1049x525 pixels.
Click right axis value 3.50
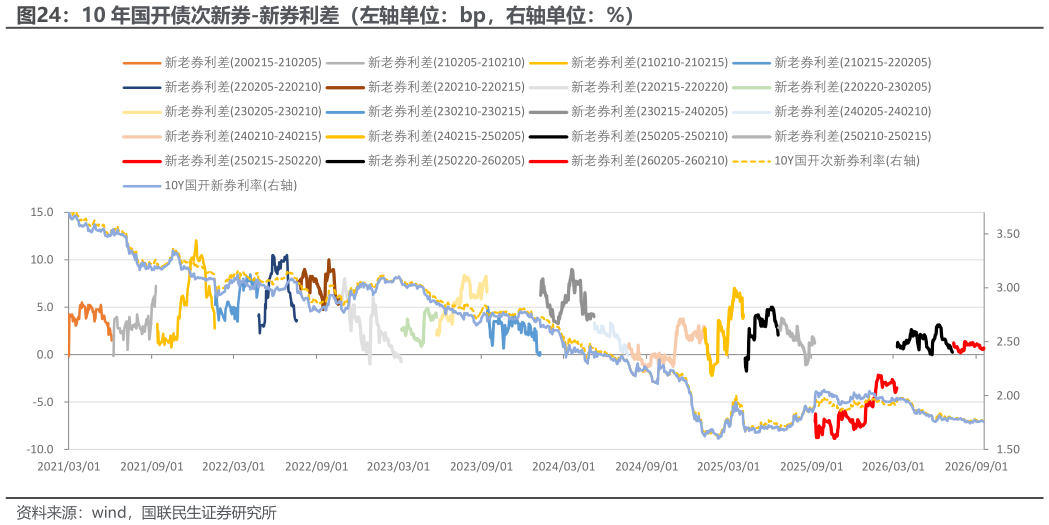coord(1010,234)
